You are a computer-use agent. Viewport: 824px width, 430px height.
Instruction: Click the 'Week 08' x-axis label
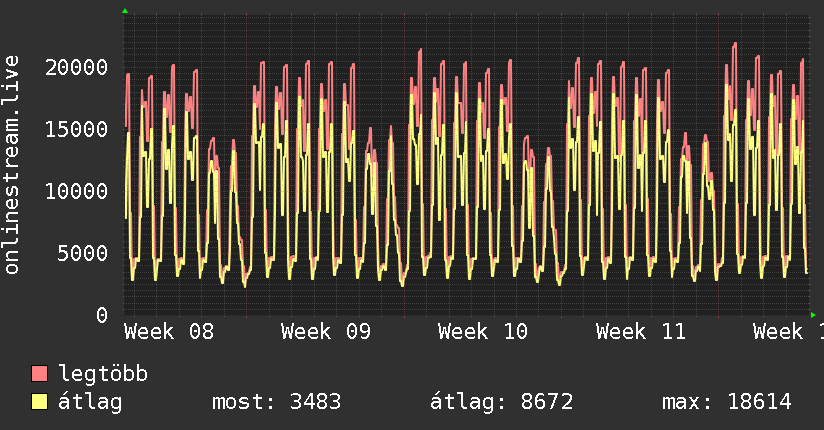click(169, 332)
